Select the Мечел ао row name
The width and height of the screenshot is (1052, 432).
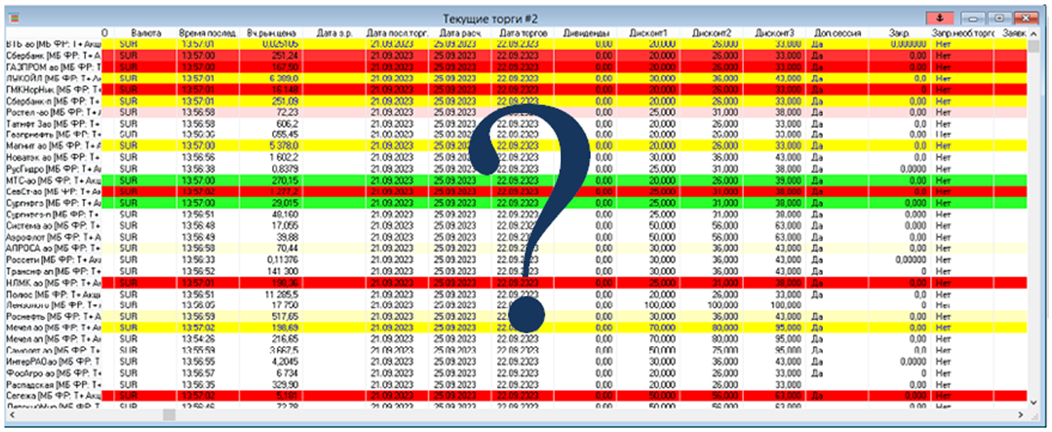(53, 328)
